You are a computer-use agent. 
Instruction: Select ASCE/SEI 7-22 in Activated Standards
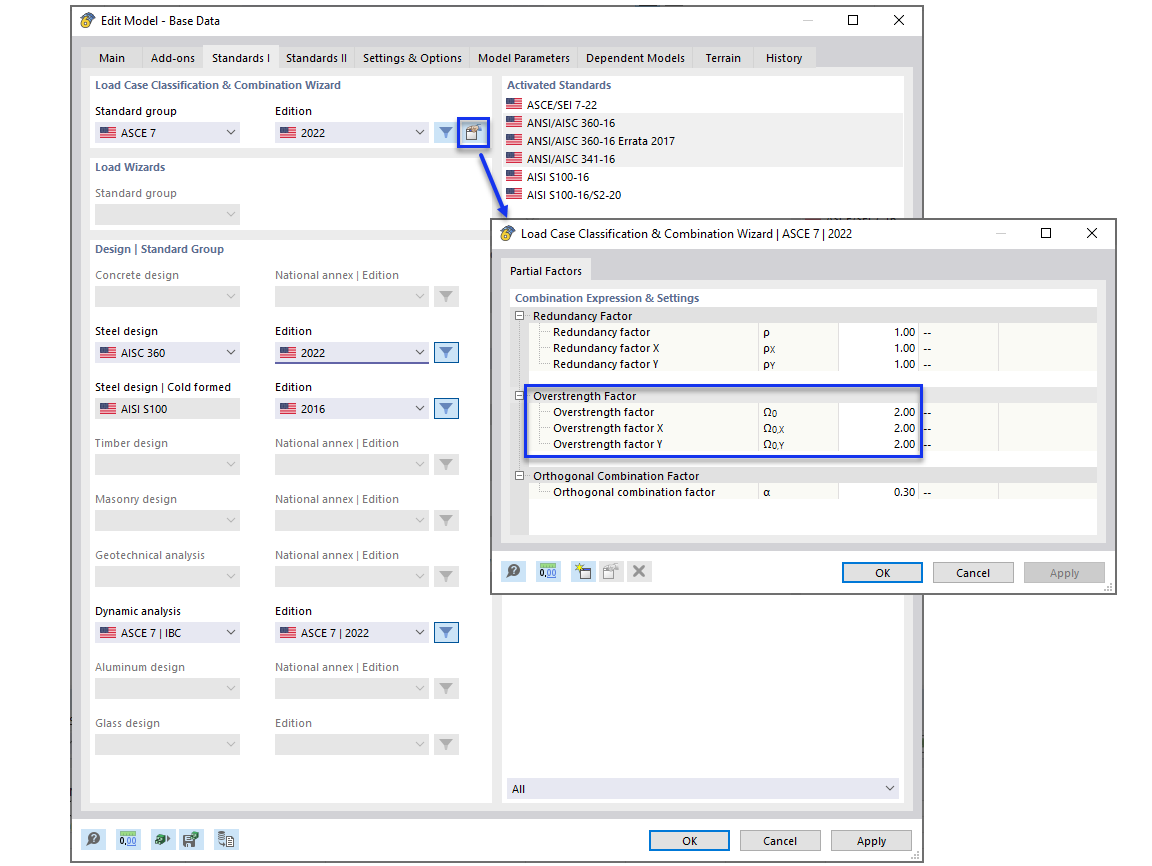point(703,105)
